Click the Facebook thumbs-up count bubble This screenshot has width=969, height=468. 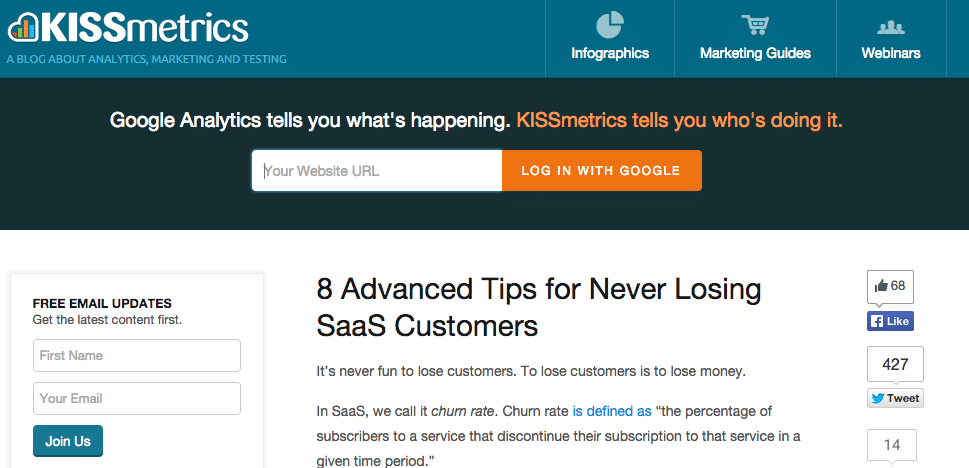(890, 286)
